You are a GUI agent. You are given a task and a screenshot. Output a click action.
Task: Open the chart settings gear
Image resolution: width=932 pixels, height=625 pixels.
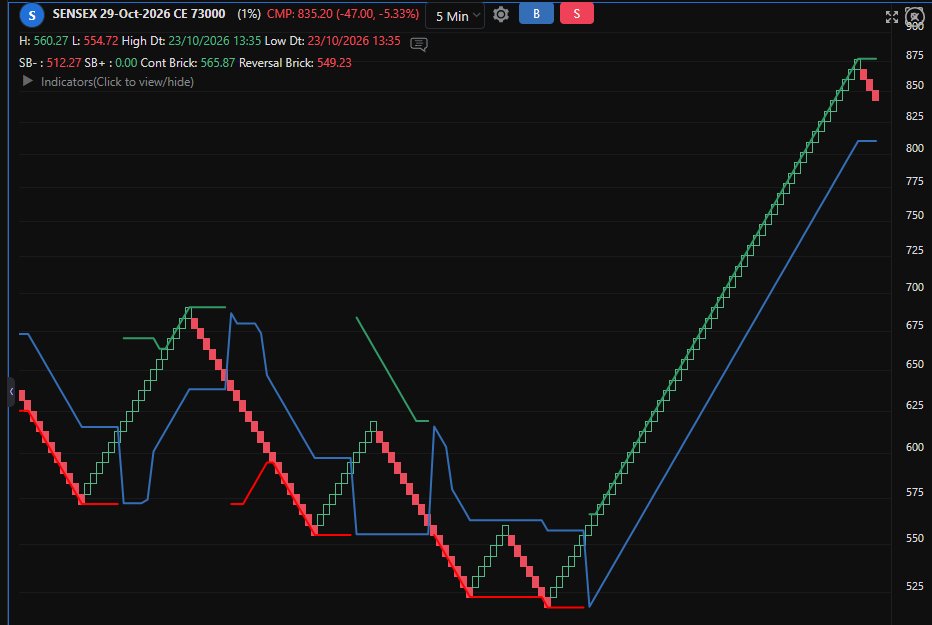click(x=501, y=14)
